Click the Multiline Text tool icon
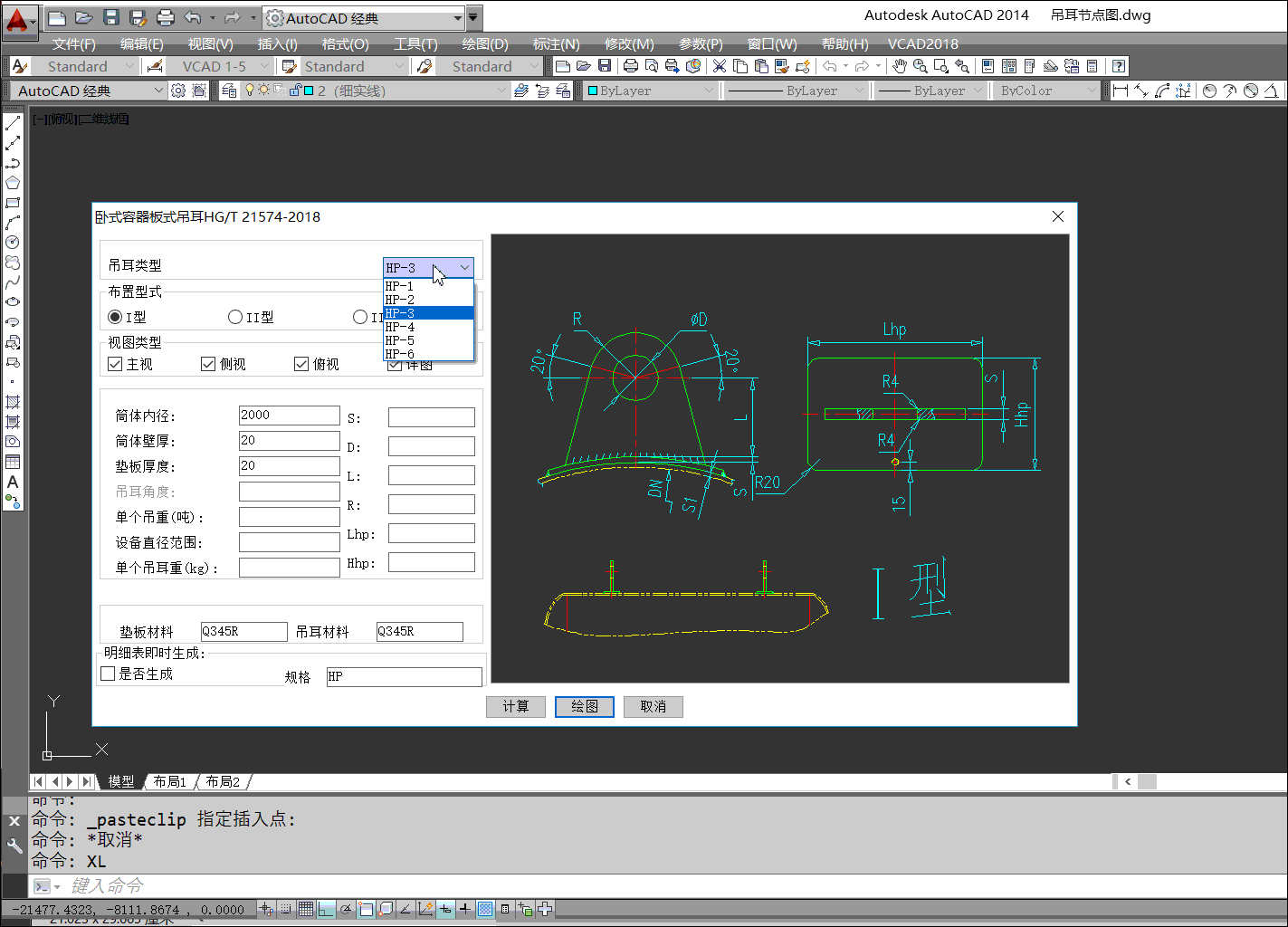This screenshot has width=1288, height=927. tap(13, 482)
